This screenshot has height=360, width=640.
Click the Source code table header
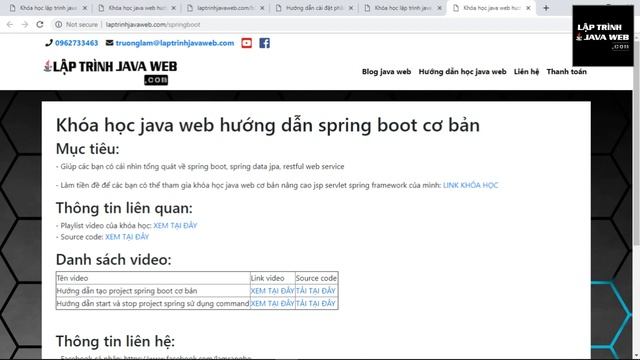[x=316, y=278]
